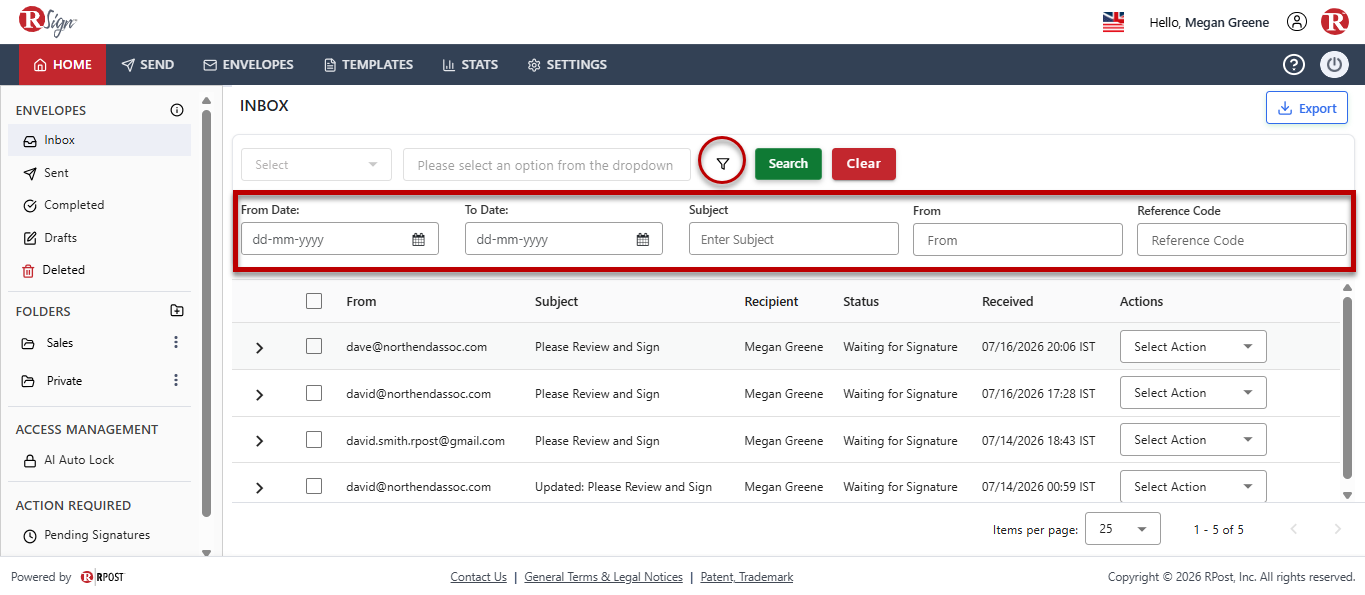
Task: Open the Items per page dropdown
Action: point(1123,529)
